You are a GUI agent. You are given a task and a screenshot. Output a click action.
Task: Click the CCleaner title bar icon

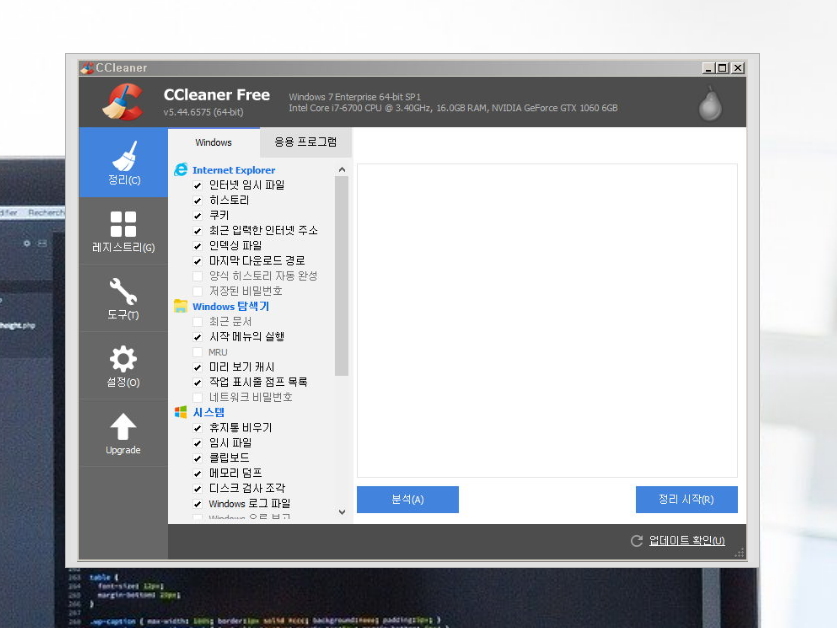(86, 68)
